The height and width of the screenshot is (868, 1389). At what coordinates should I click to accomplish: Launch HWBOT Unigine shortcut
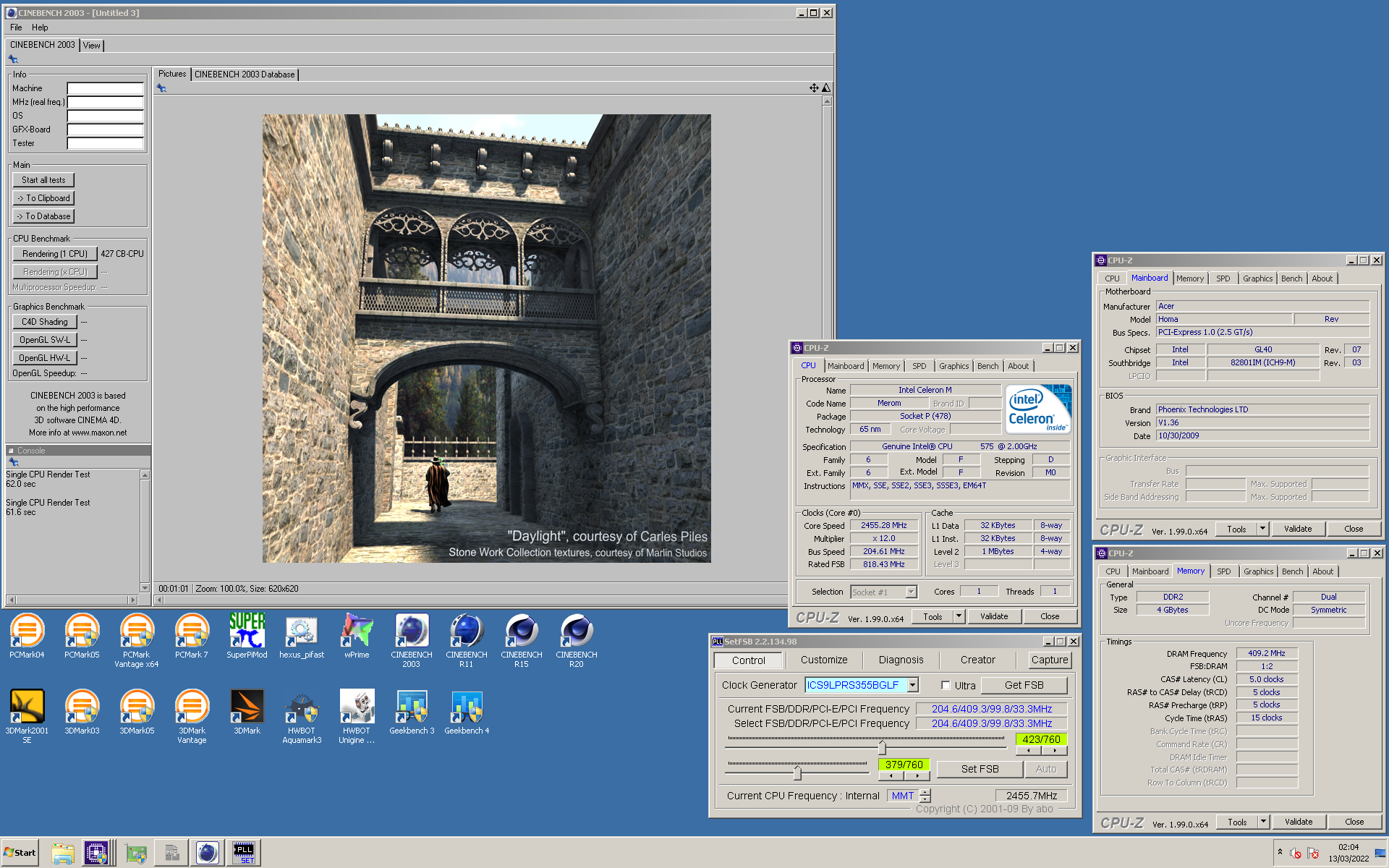point(357,716)
